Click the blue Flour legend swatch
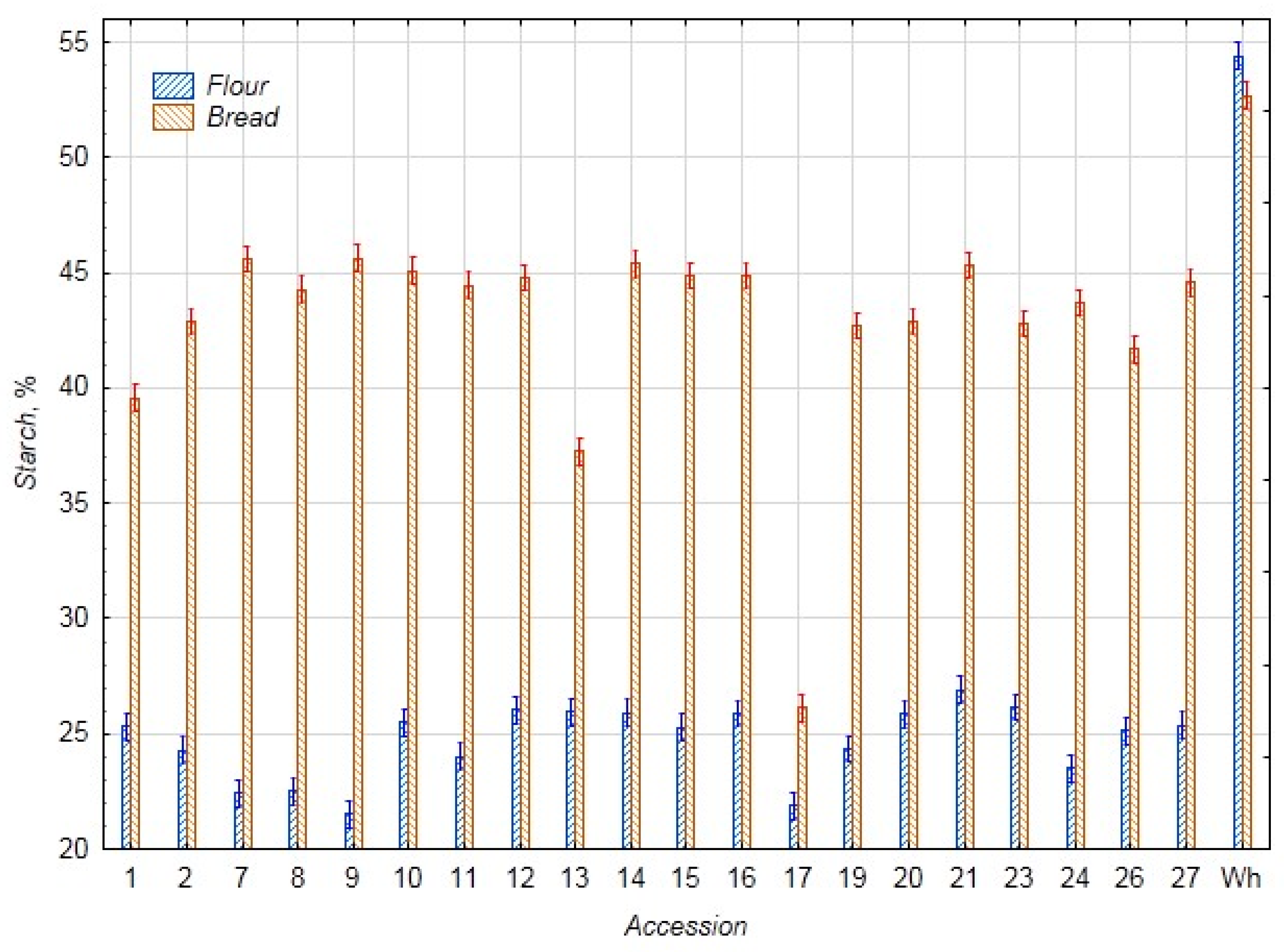The height and width of the screenshot is (952, 1284). click(x=173, y=86)
